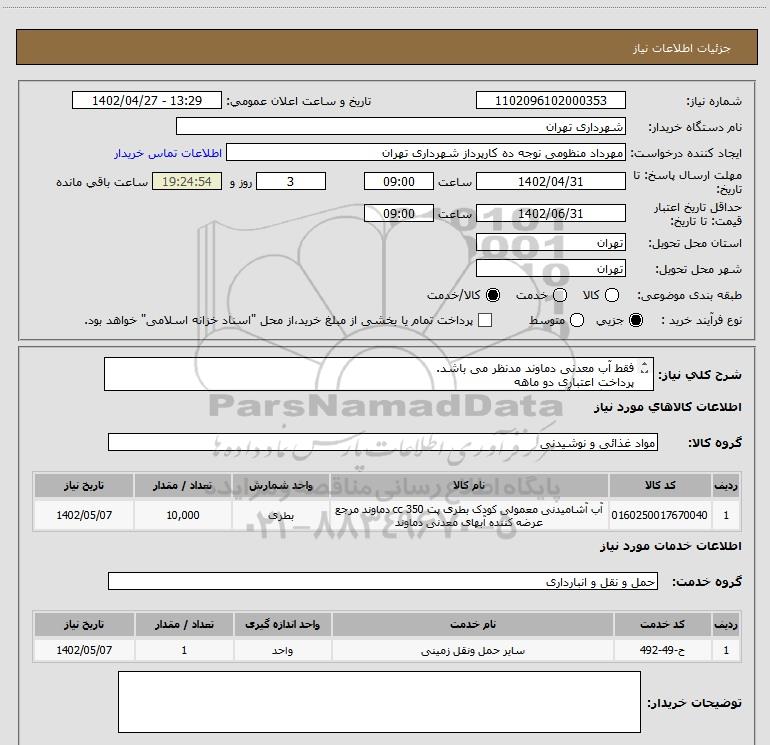Viewport: 770px width, 745px height.
Task: Toggle the اسناد خزانه اسلامی payment checkbox
Action: point(485,320)
